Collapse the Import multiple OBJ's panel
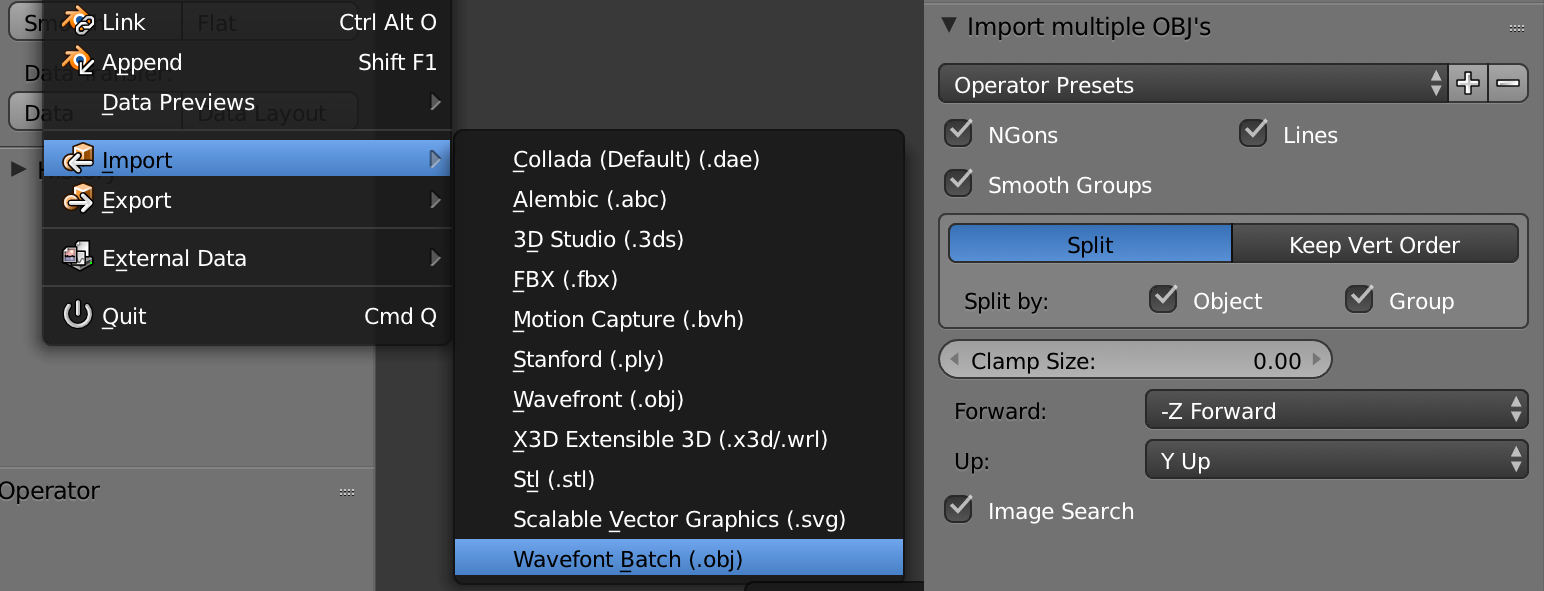 click(x=948, y=27)
